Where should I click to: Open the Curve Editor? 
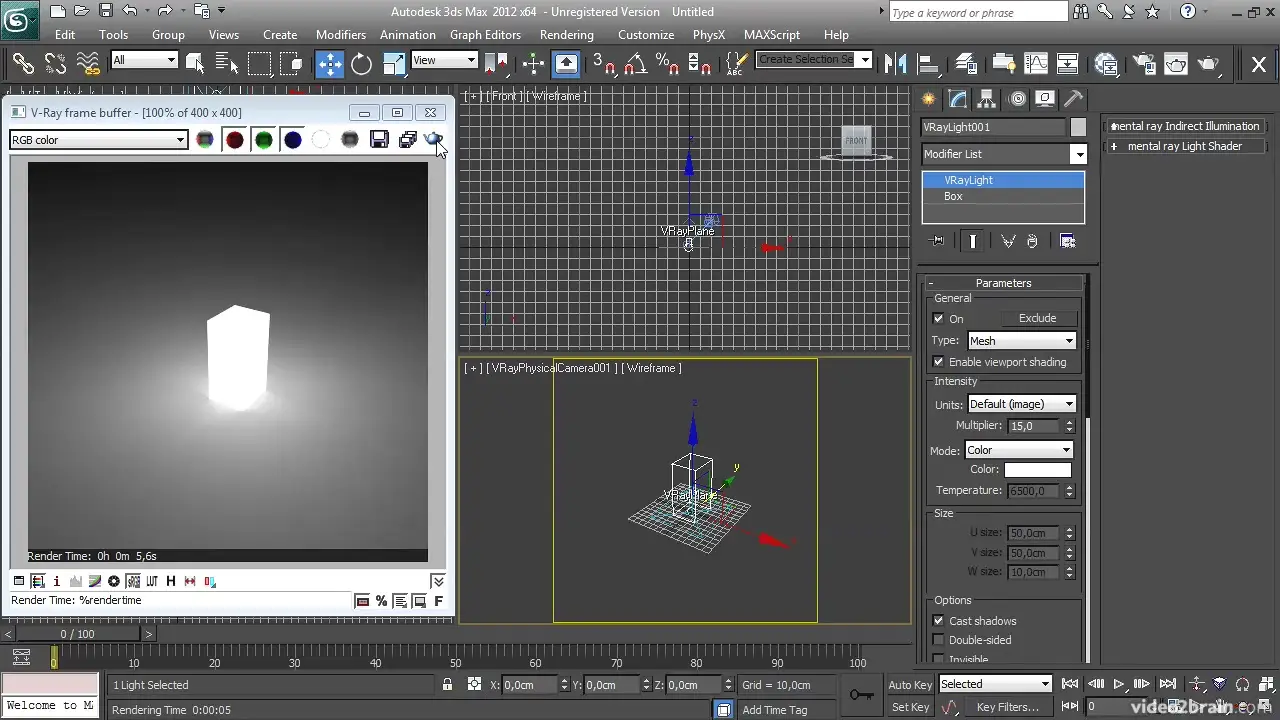click(1036, 64)
